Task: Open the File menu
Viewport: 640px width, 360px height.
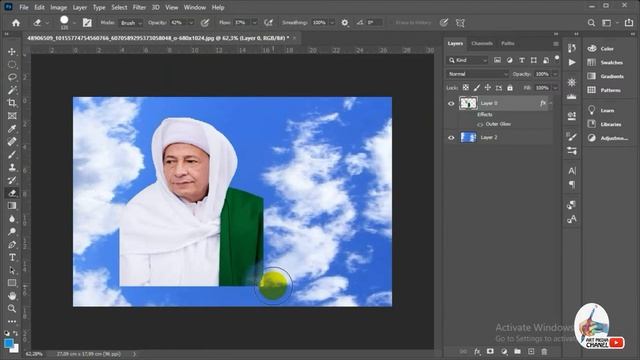Action: coord(24,7)
